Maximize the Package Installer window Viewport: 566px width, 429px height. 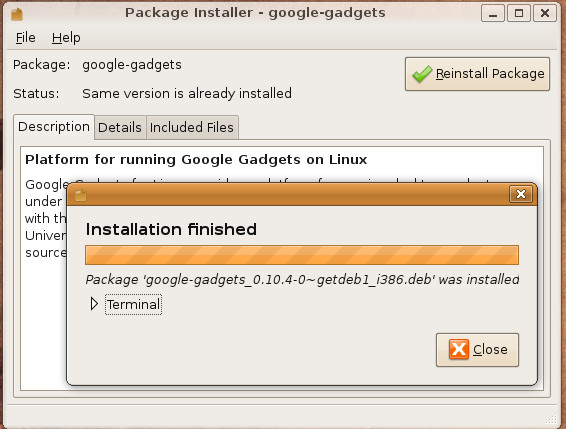point(519,14)
